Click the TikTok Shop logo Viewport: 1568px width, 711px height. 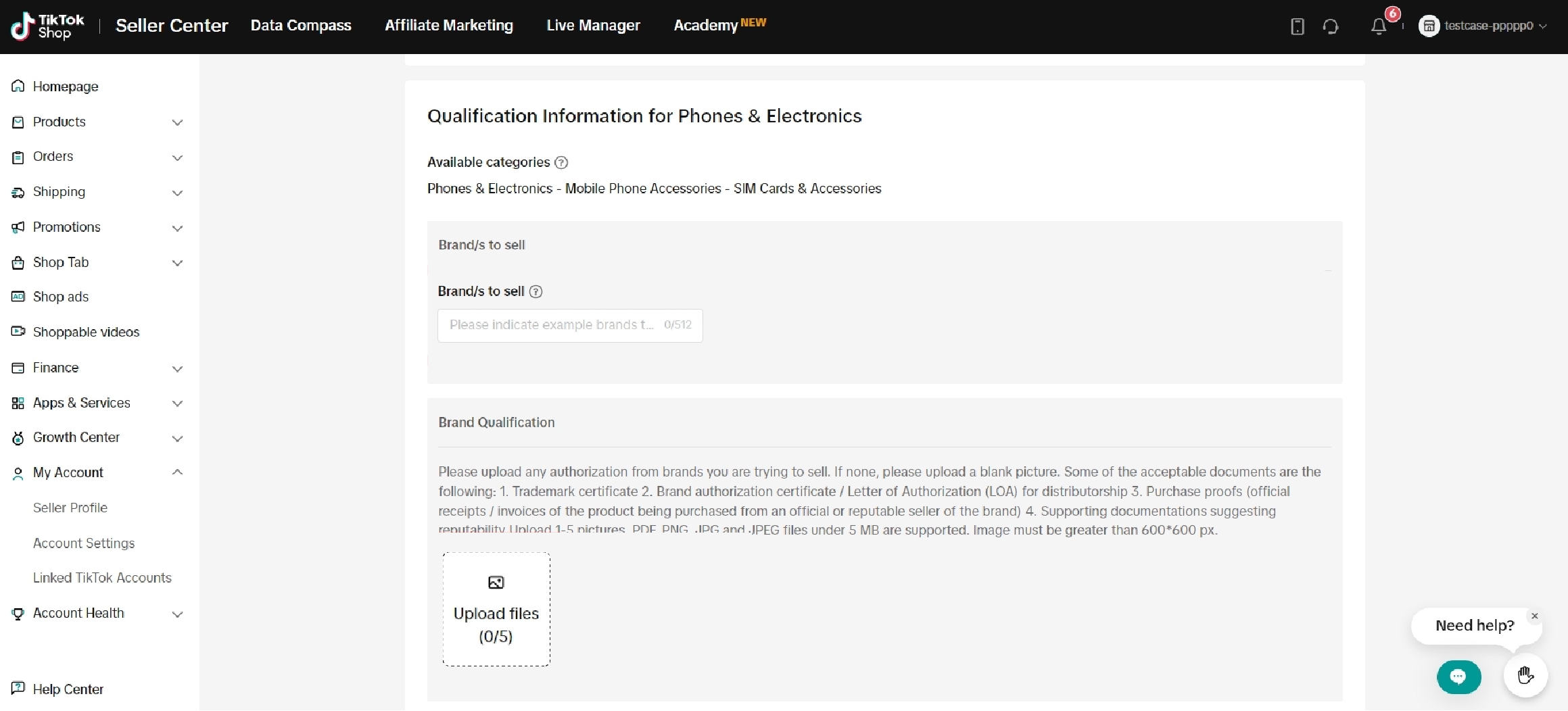coord(47,26)
